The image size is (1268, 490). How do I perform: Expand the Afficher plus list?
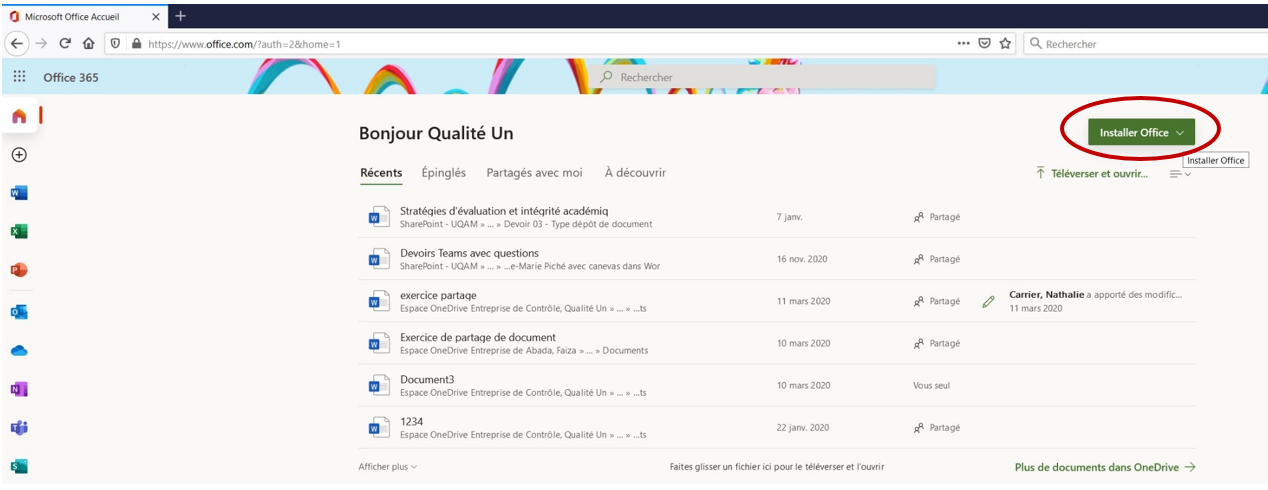pyautogui.click(x=388, y=467)
